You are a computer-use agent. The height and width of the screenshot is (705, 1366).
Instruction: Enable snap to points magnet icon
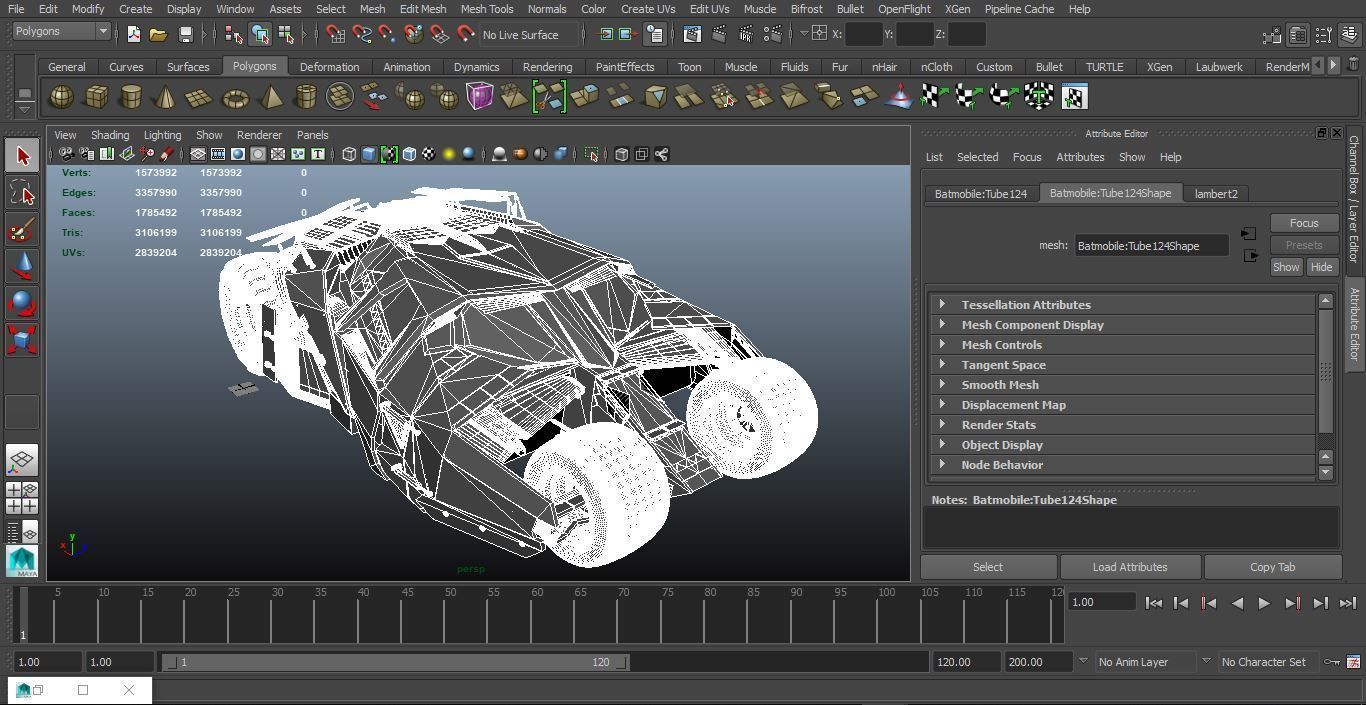(x=387, y=34)
